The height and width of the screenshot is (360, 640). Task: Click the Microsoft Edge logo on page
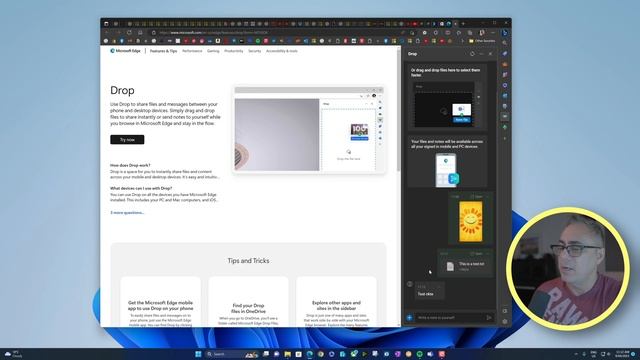coord(125,51)
